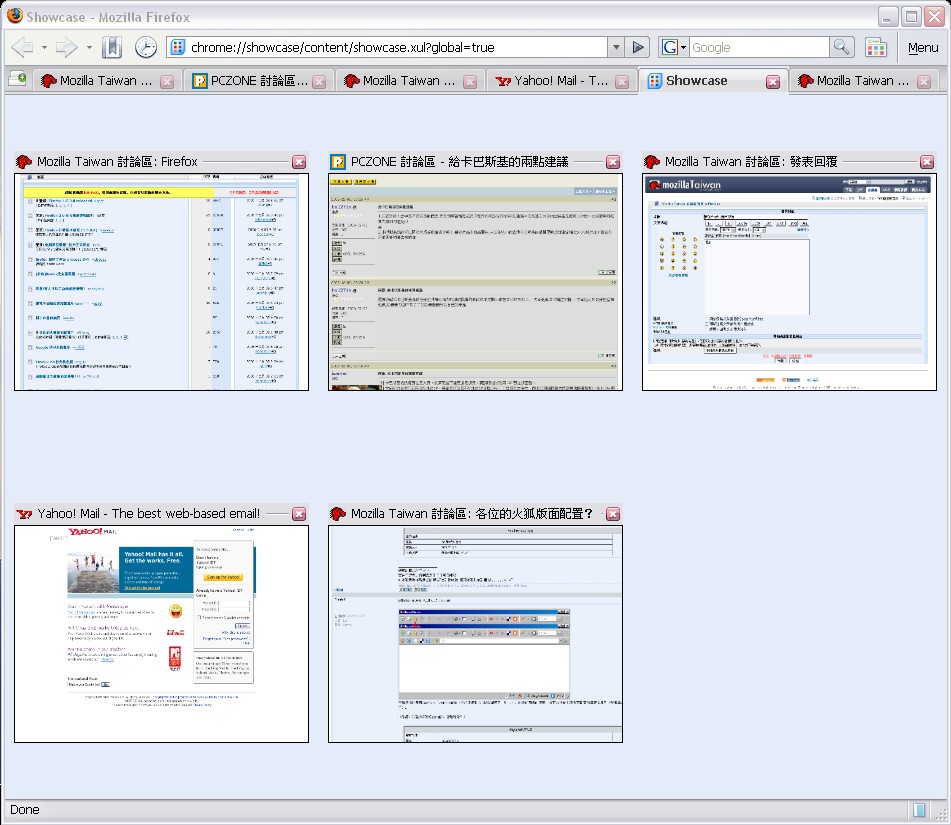Image resolution: width=951 pixels, height=825 pixels.
Task: Click the new tab icon in tab strip
Action: pos(17,81)
